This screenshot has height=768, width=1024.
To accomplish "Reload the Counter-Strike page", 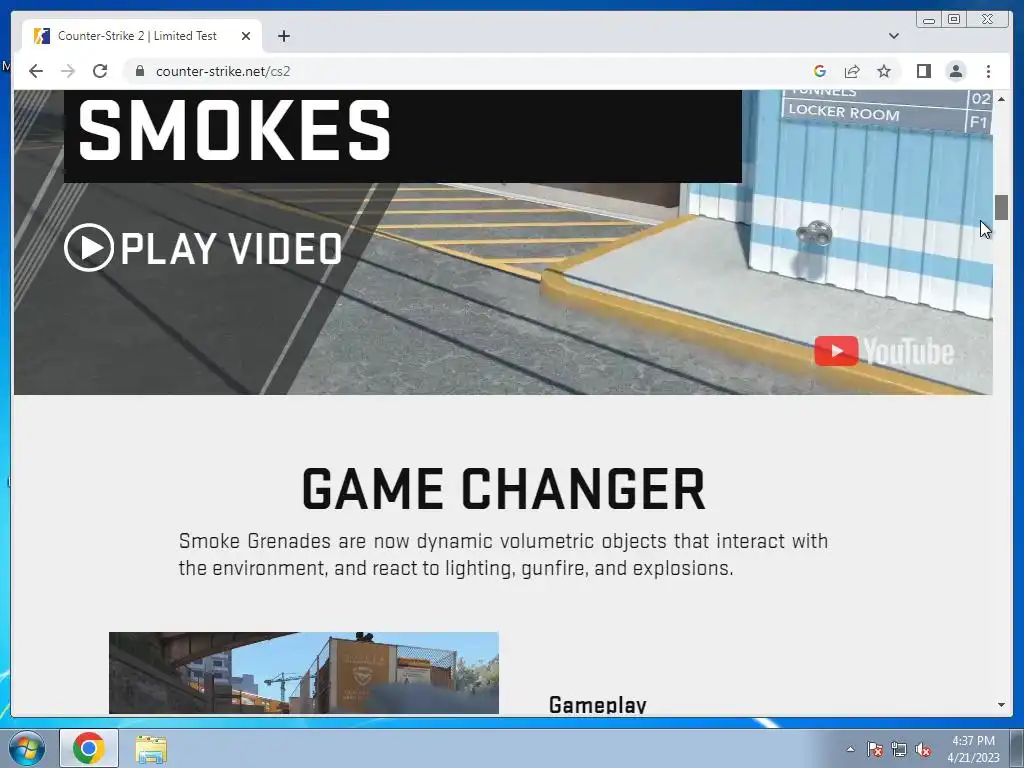I will click(100, 71).
